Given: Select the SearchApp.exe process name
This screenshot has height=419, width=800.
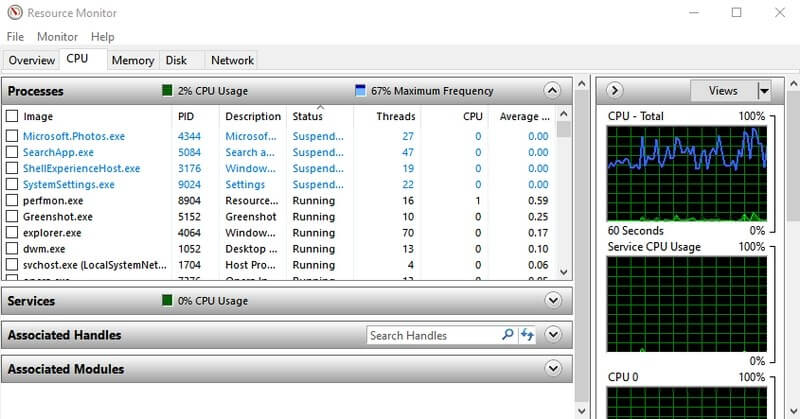Looking at the screenshot, I should [x=58, y=152].
